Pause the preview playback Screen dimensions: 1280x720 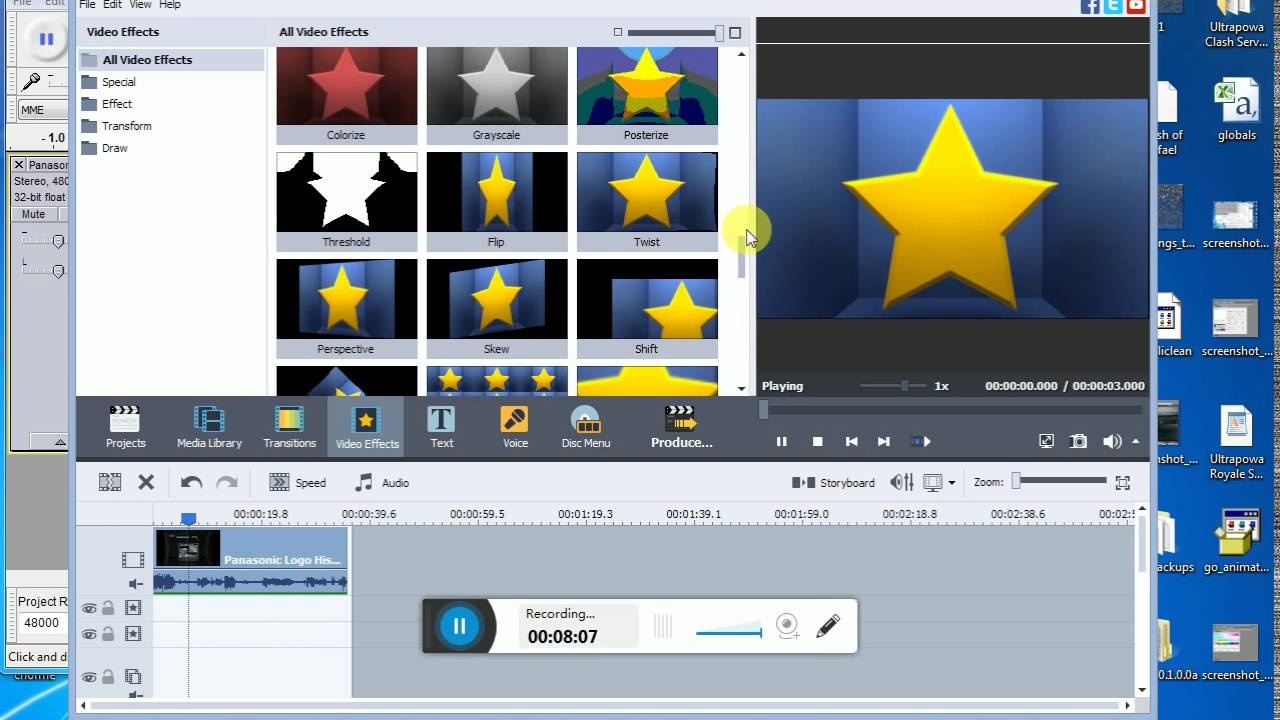782,441
